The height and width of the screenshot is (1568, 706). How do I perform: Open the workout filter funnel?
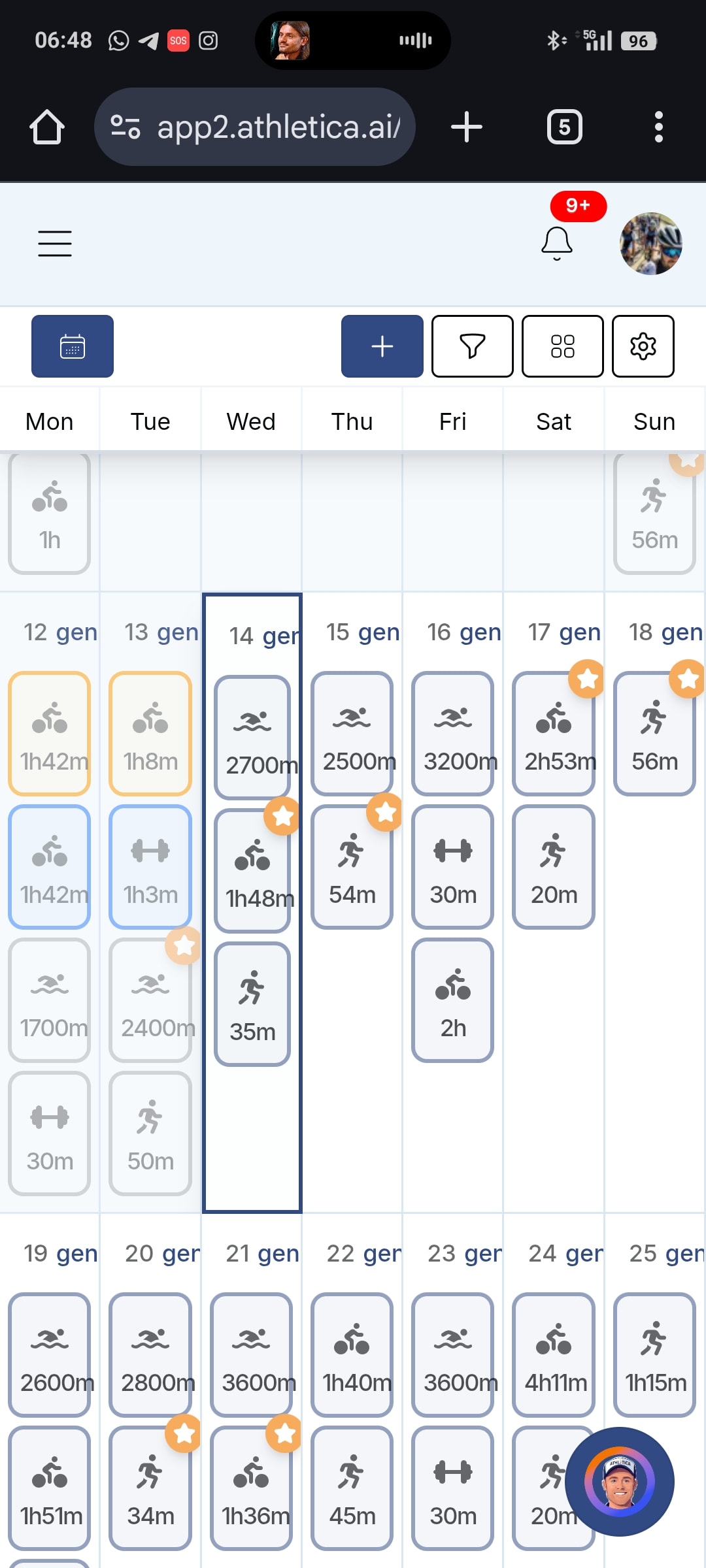(472, 346)
